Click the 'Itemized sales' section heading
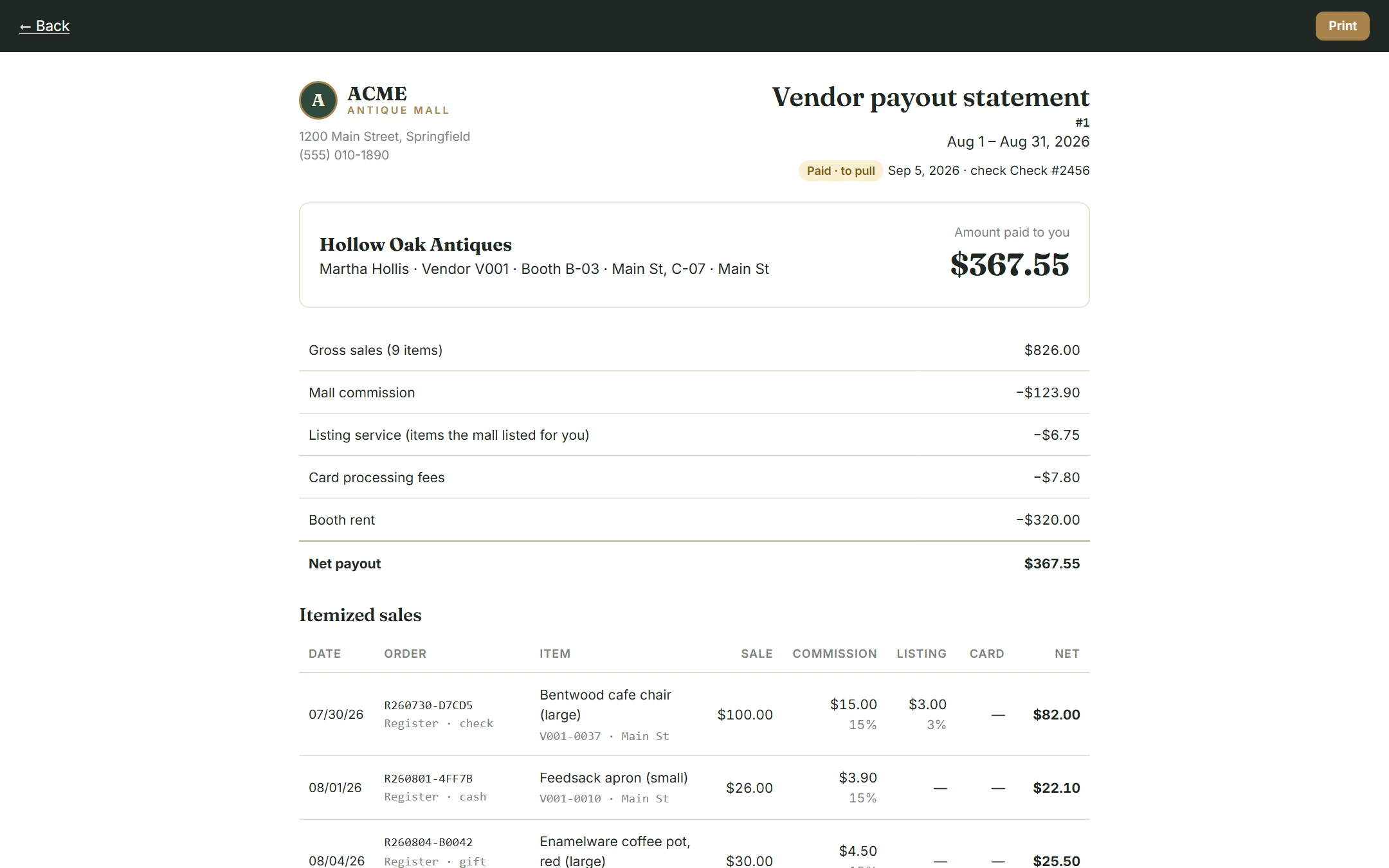The height and width of the screenshot is (868, 1389). pyautogui.click(x=360, y=615)
